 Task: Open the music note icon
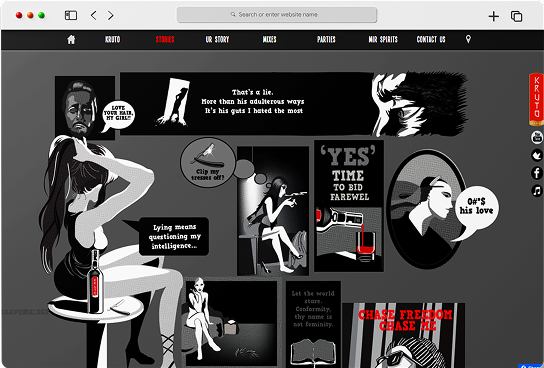coord(537,190)
